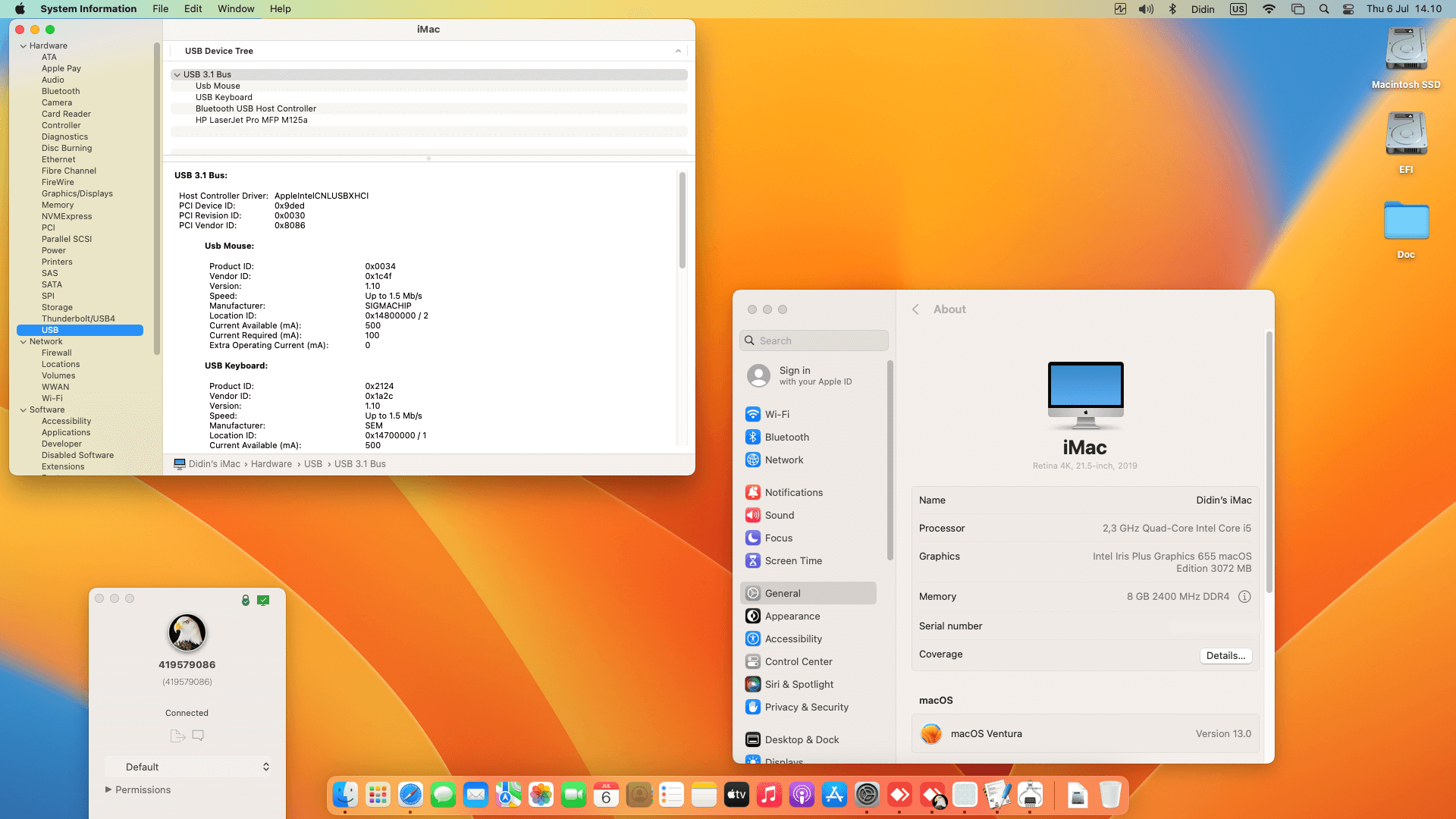This screenshot has width=1456, height=819.
Task: Open Privacy & Security settings
Action: [x=805, y=707]
